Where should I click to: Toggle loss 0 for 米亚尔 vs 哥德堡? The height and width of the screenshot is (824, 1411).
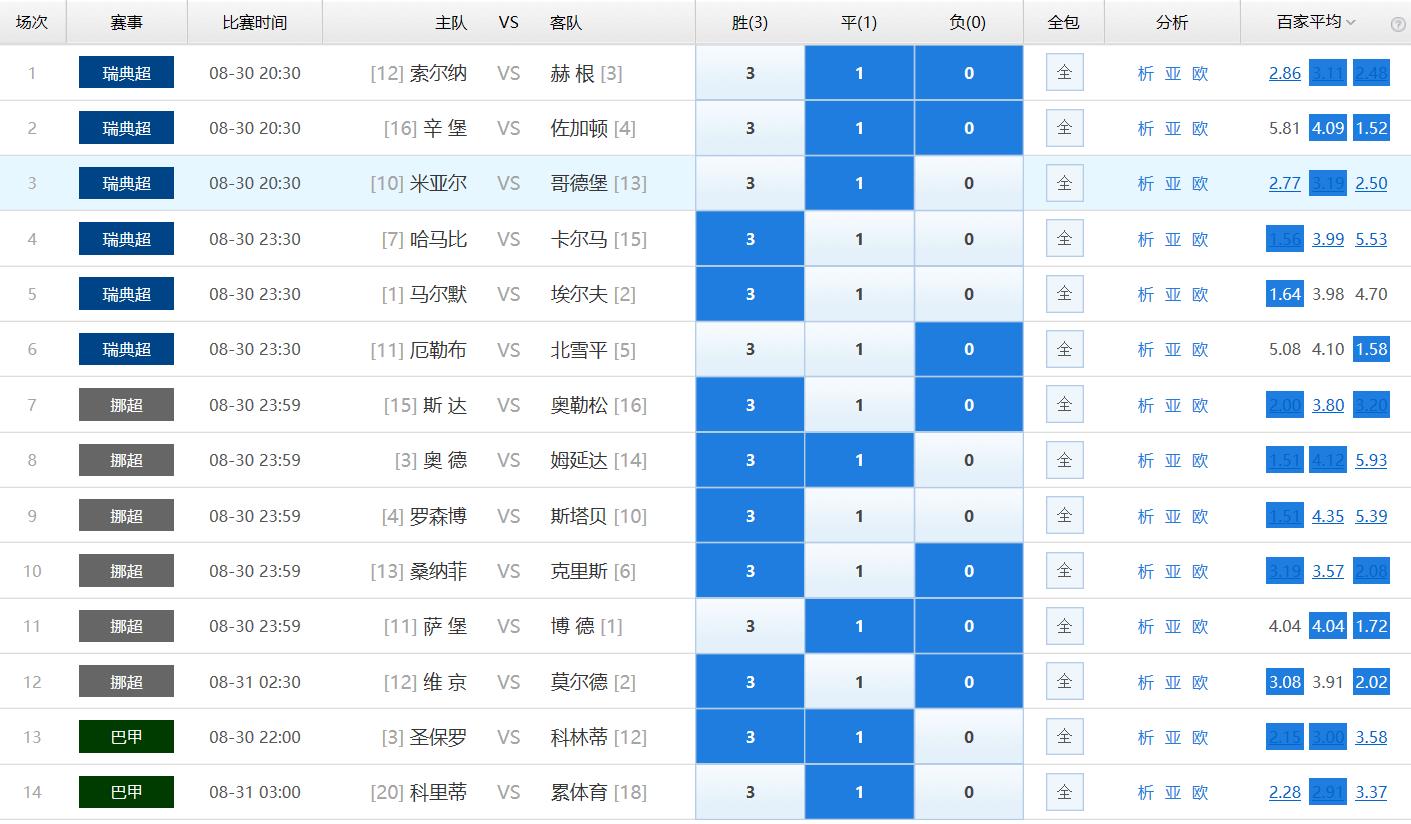968,183
